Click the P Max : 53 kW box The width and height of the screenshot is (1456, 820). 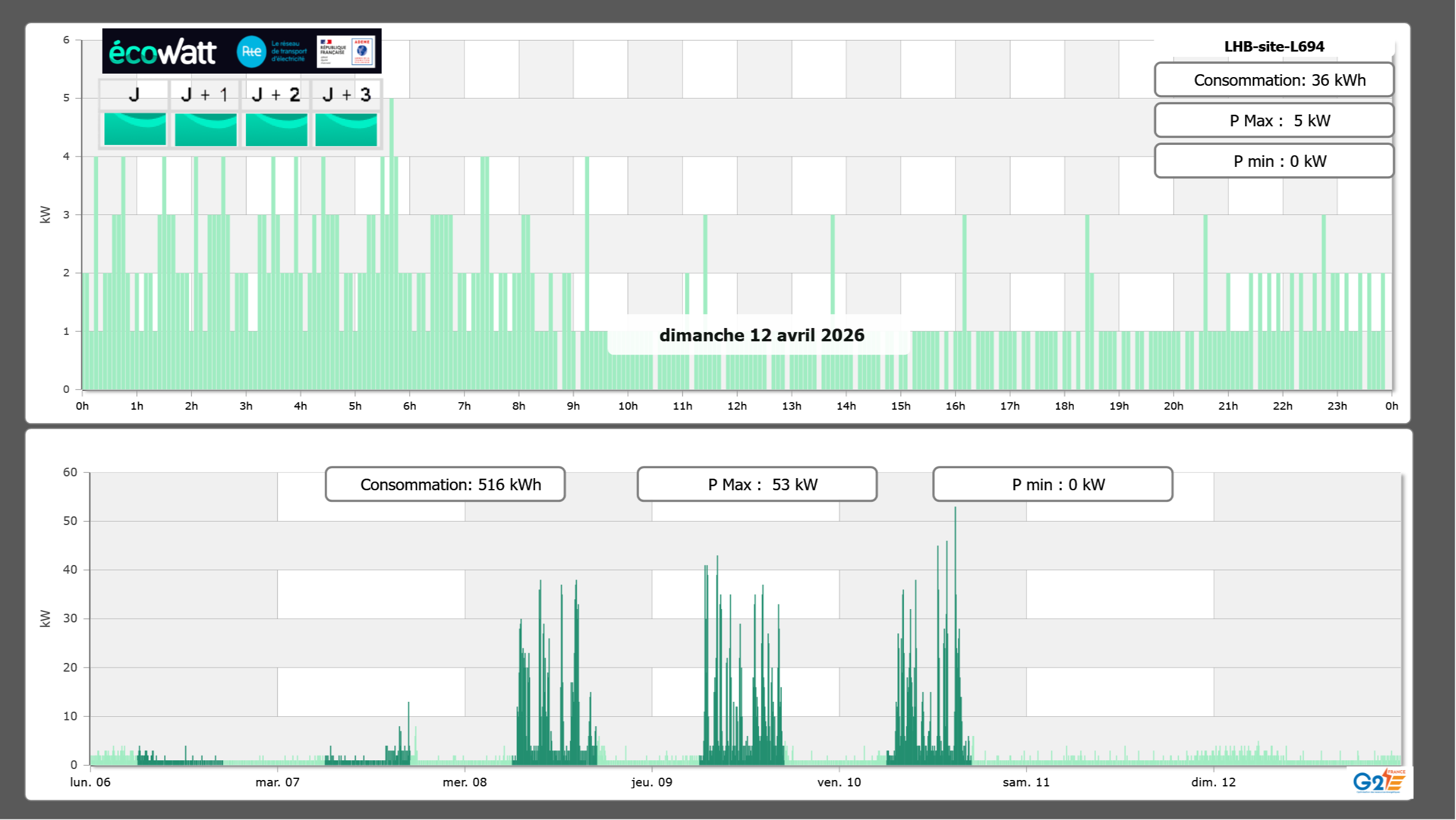point(757,484)
